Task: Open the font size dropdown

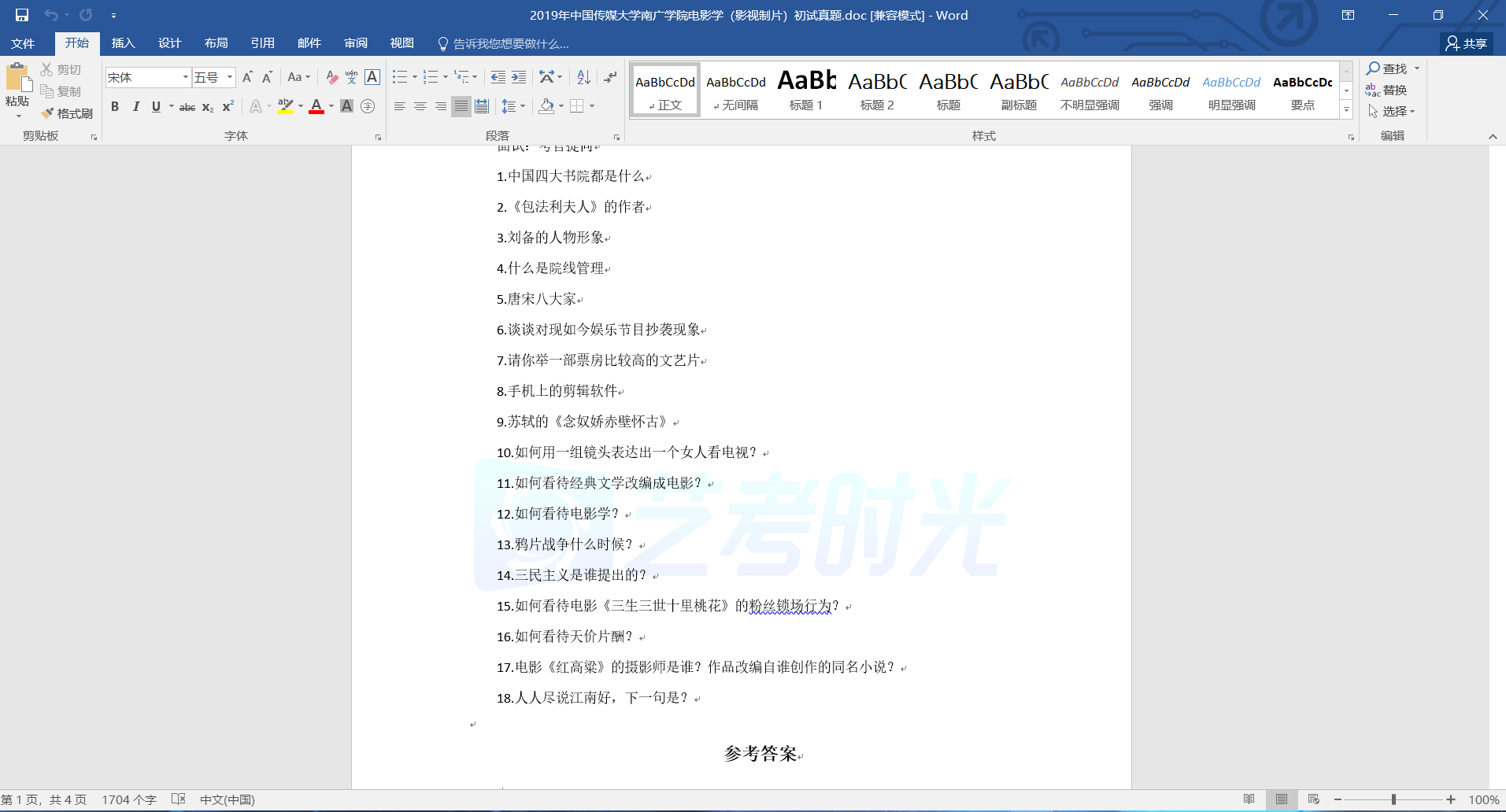Action: [x=230, y=77]
